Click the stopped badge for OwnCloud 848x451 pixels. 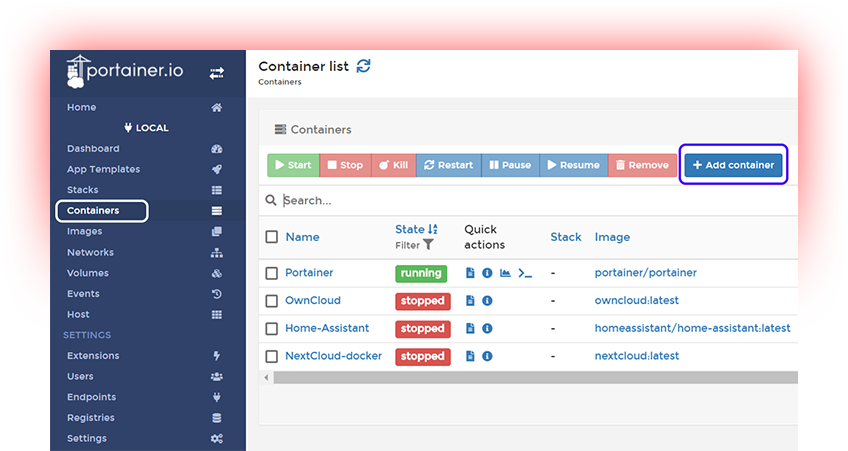click(x=422, y=301)
